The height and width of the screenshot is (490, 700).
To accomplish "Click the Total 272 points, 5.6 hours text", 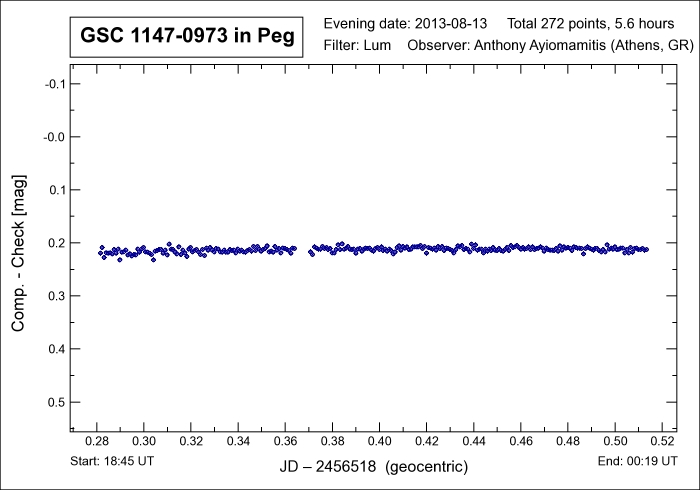I will tap(597, 24).
